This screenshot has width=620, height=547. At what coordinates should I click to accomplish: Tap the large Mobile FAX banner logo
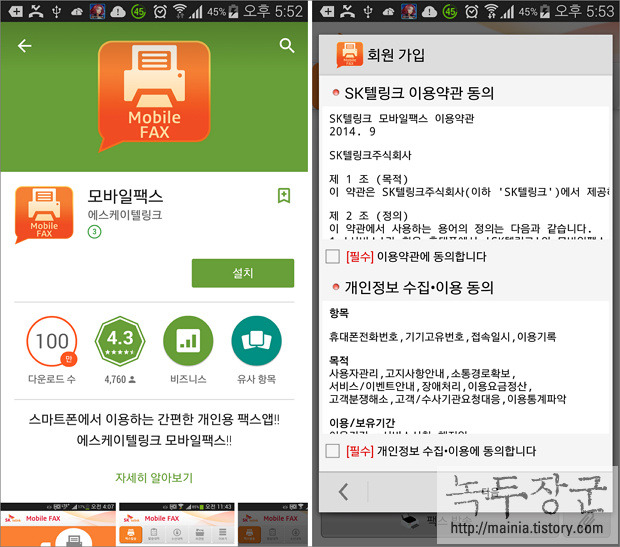[x=154, y=95]
